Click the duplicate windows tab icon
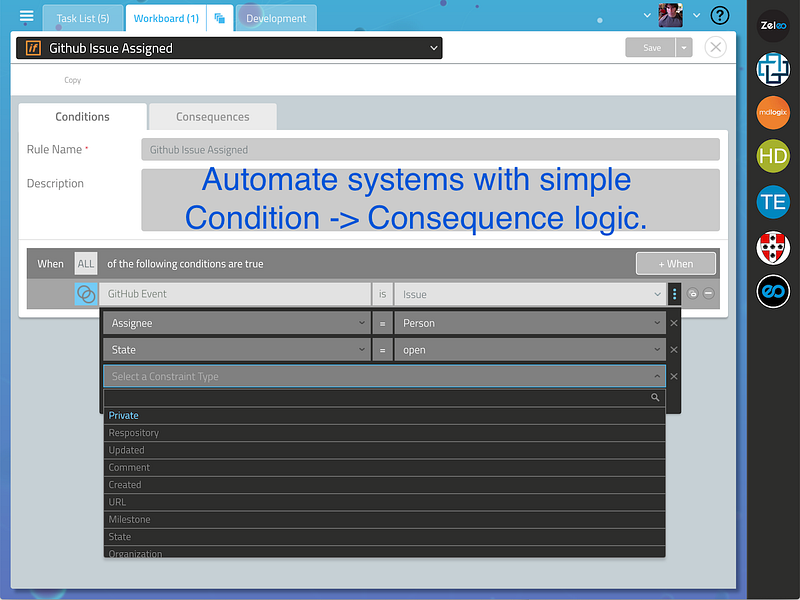This screenshot has width=800, height=600. point(220,18)
